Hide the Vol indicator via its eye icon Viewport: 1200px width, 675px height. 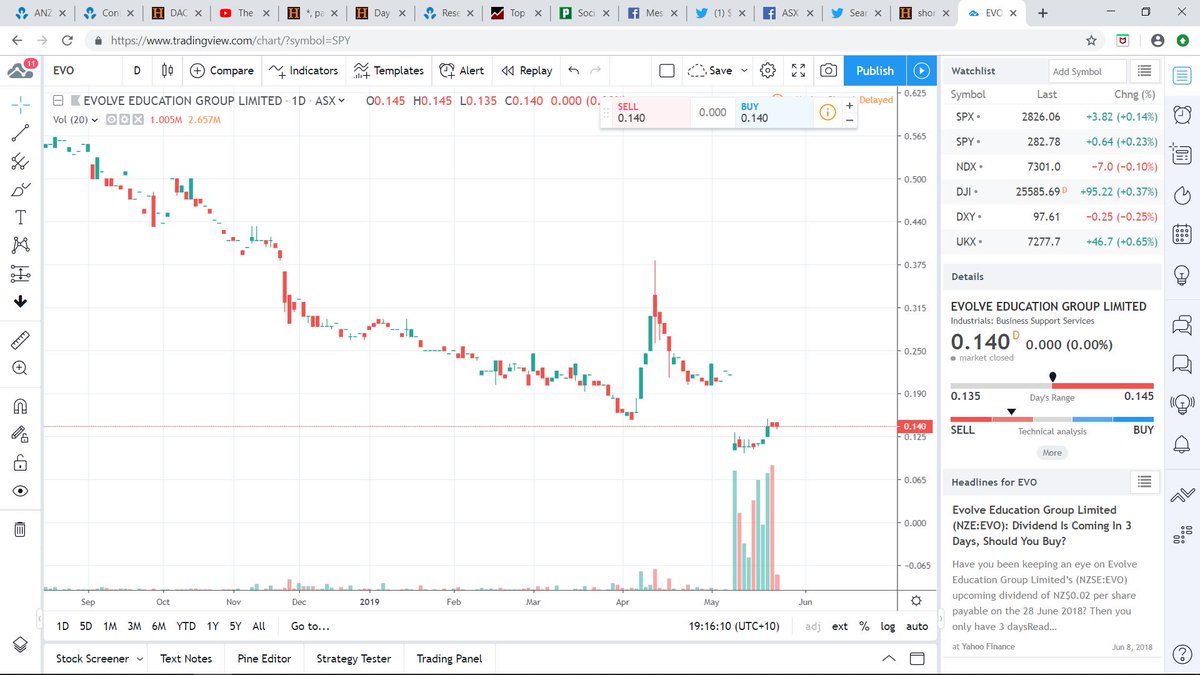111,120
